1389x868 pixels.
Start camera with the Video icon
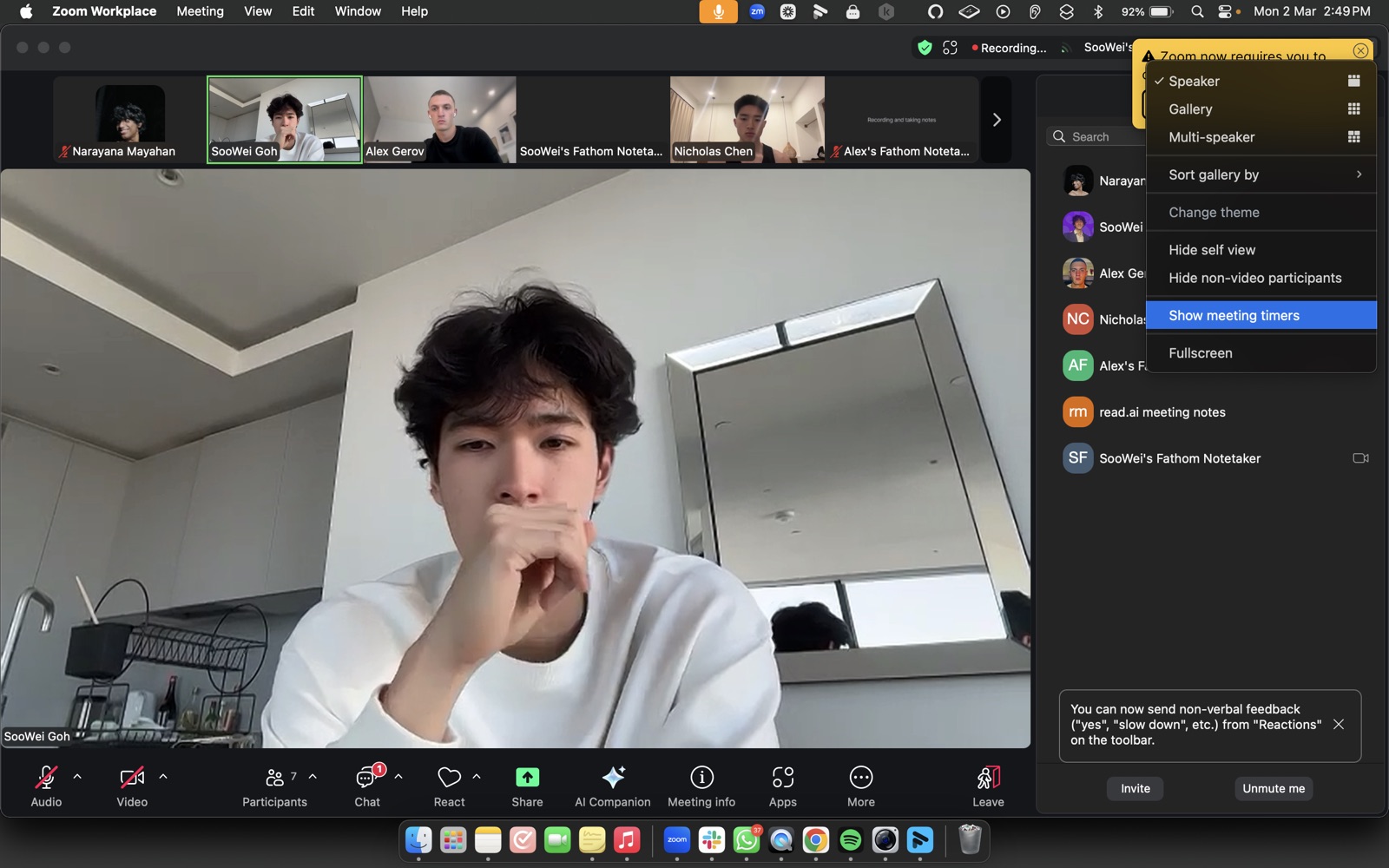[x=132, y=777]
